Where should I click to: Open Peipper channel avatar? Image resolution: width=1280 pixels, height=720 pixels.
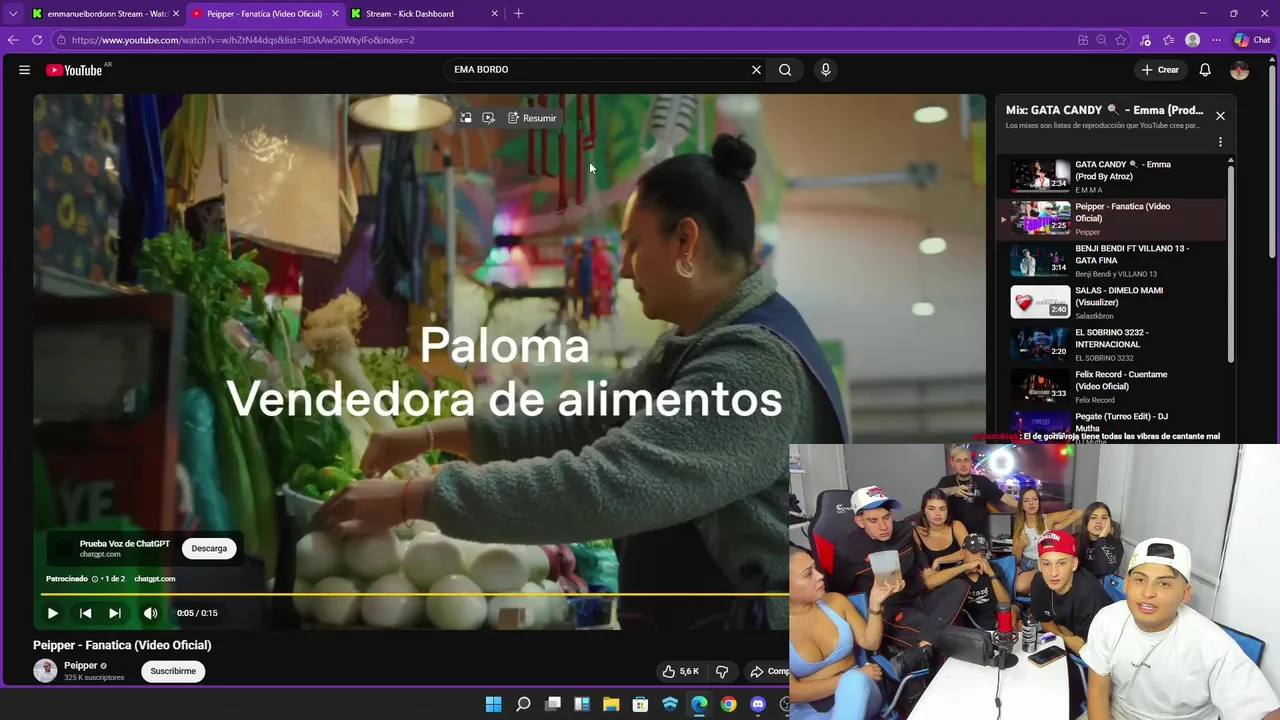tap(45, 671)
